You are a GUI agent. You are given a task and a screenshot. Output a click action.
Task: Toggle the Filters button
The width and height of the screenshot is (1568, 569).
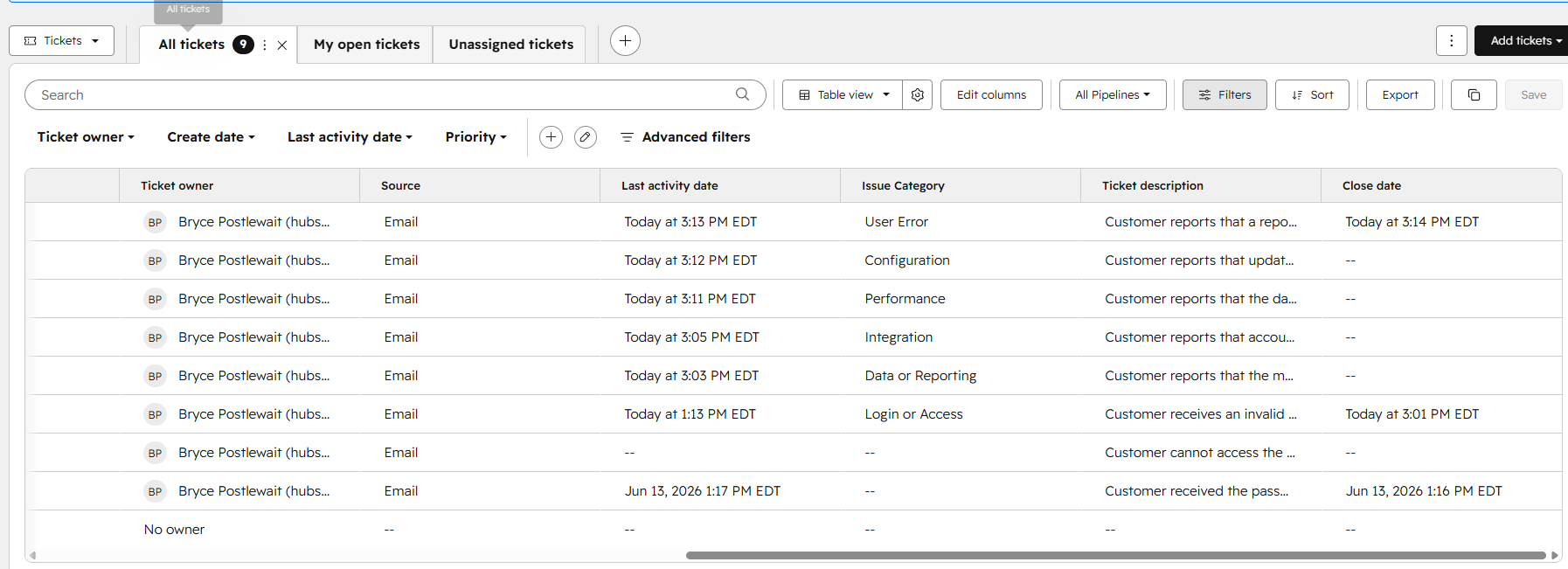coord(1225,94)
